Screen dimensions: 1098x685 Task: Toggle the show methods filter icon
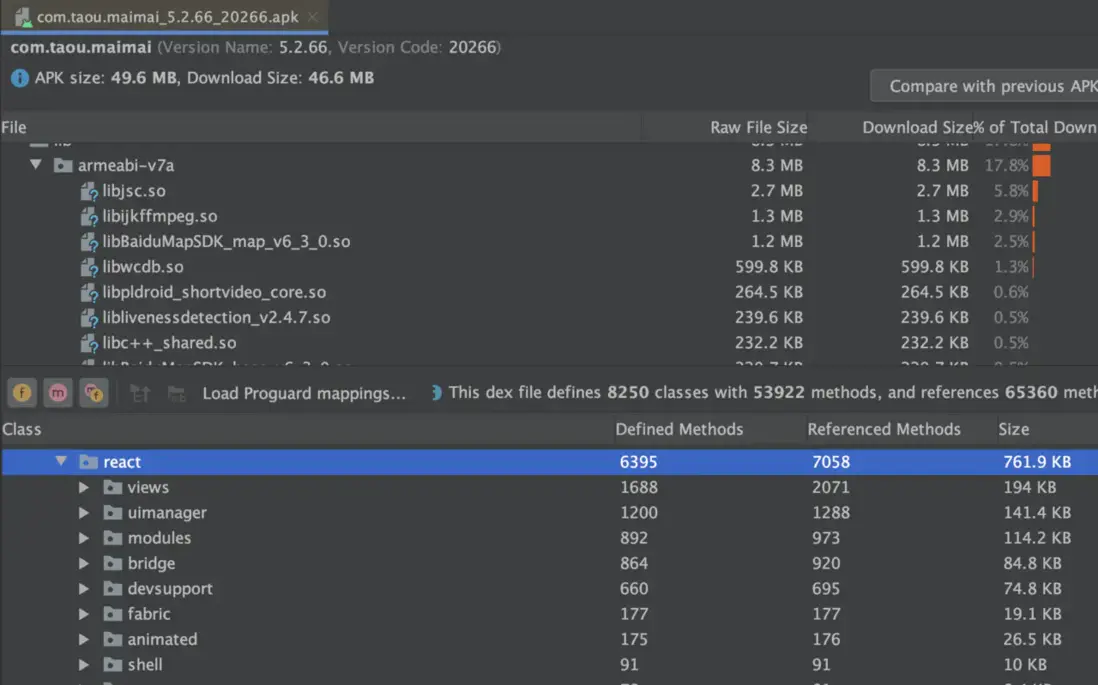point(58,393)
